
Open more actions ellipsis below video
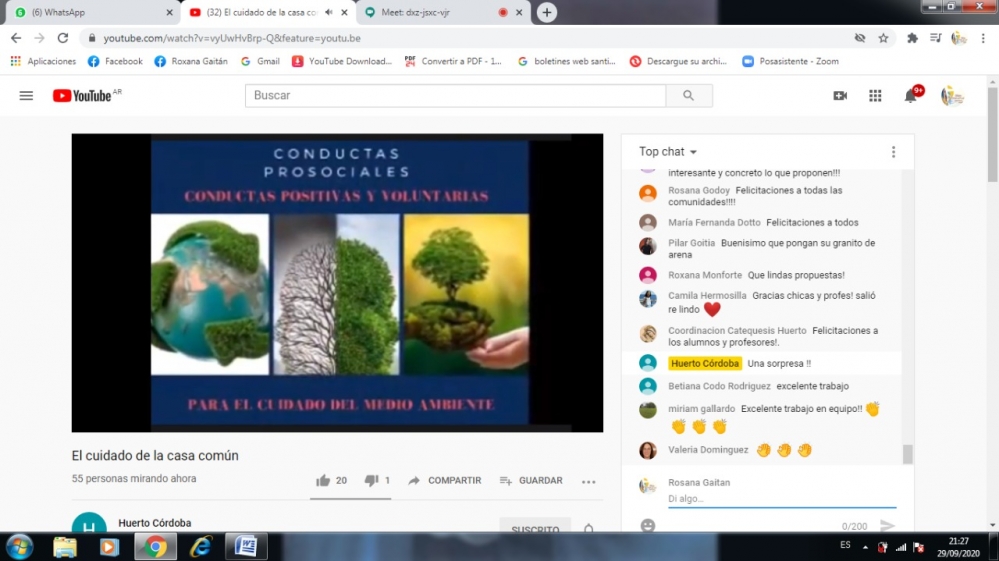[x=588, y=481]
